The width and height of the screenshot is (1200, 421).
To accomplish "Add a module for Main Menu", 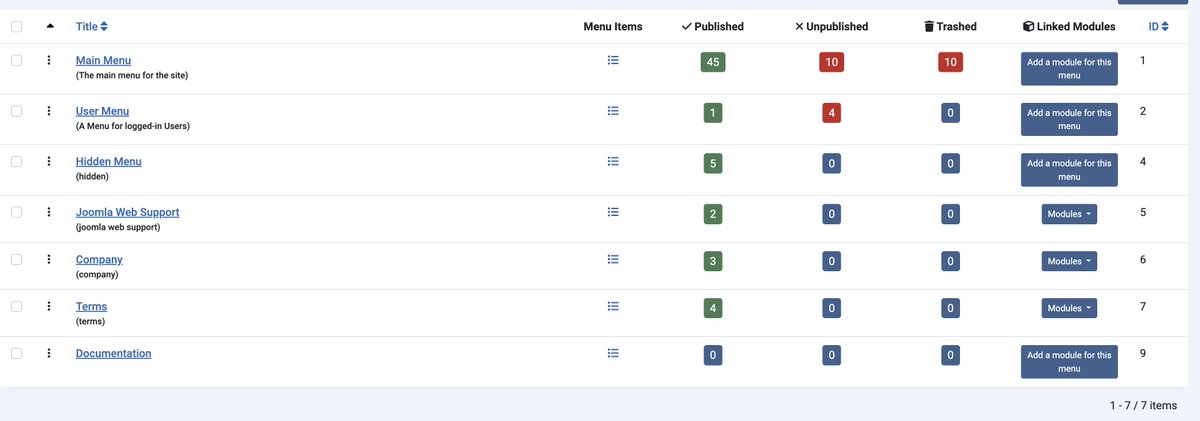I will tap(1069, 69).
